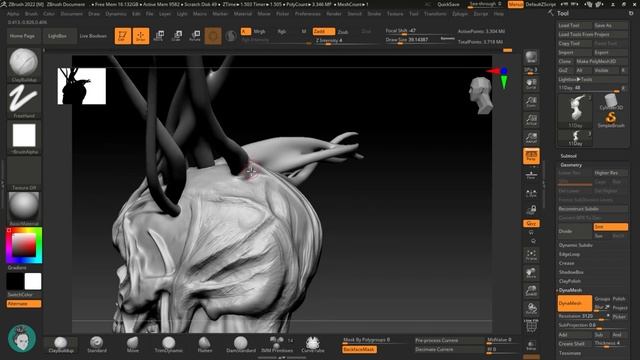Viewport: 640px width, 360px height.
Task: Click the Load Tool button
Action: tap(575, 25)
